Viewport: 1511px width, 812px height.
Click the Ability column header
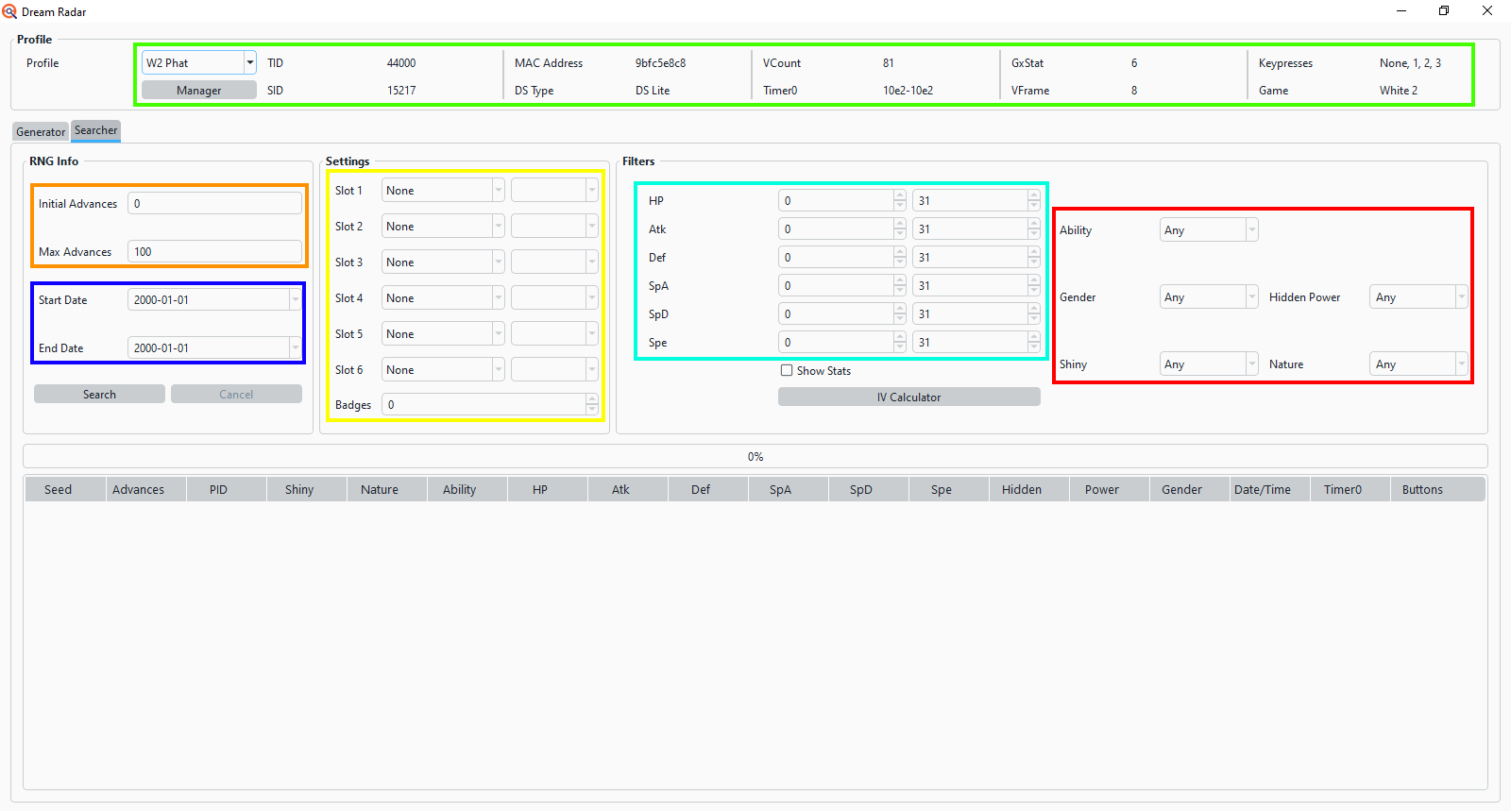tap(467, 490)
